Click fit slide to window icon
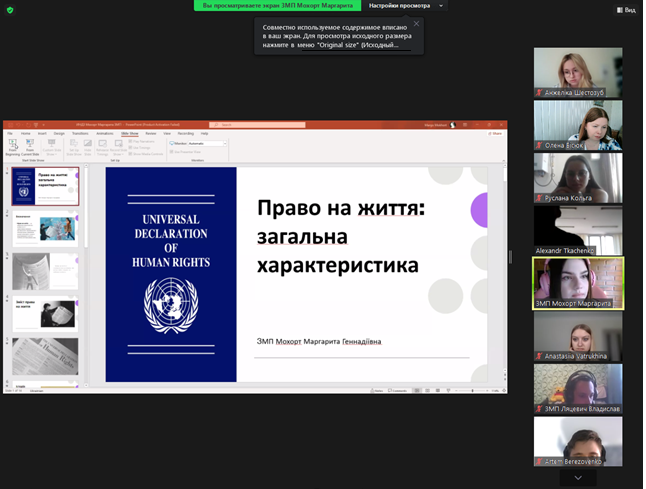This screenshot has height=489, width=646. pyautogui.click(x=504, y=390)
